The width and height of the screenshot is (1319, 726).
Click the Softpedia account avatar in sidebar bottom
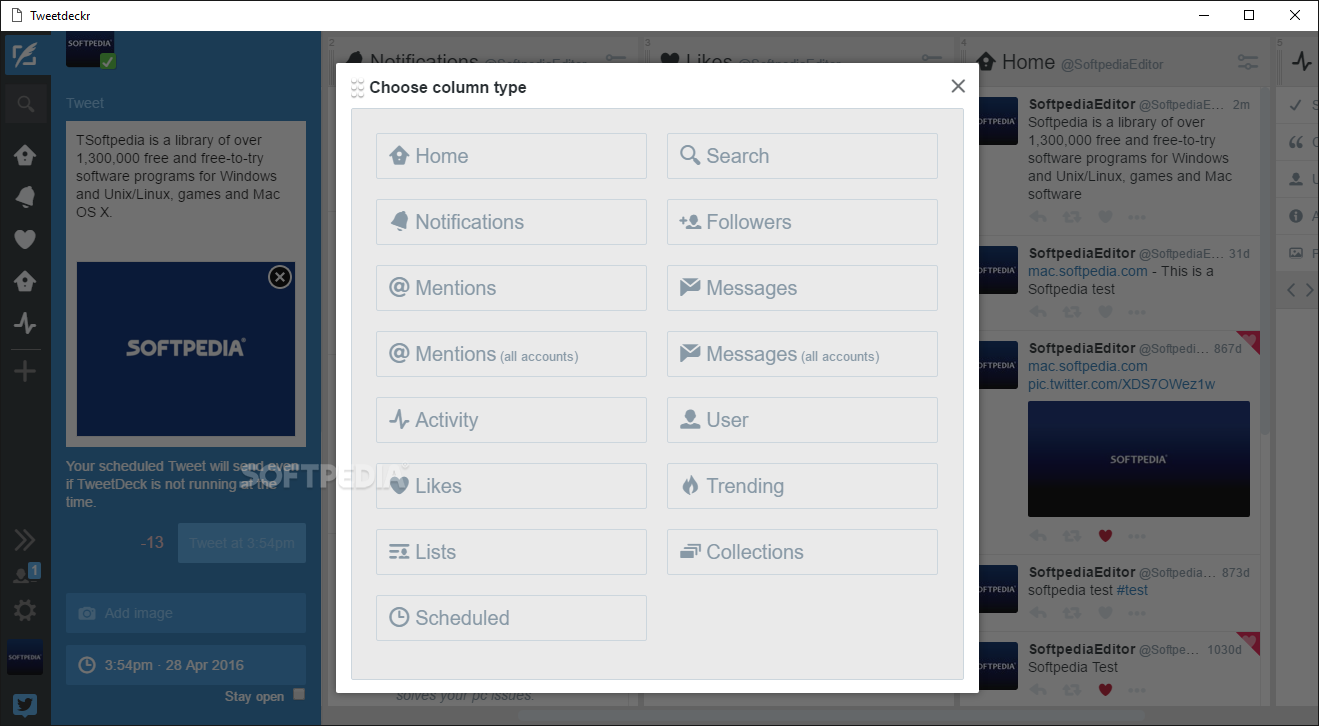click(x=25, y=657)
